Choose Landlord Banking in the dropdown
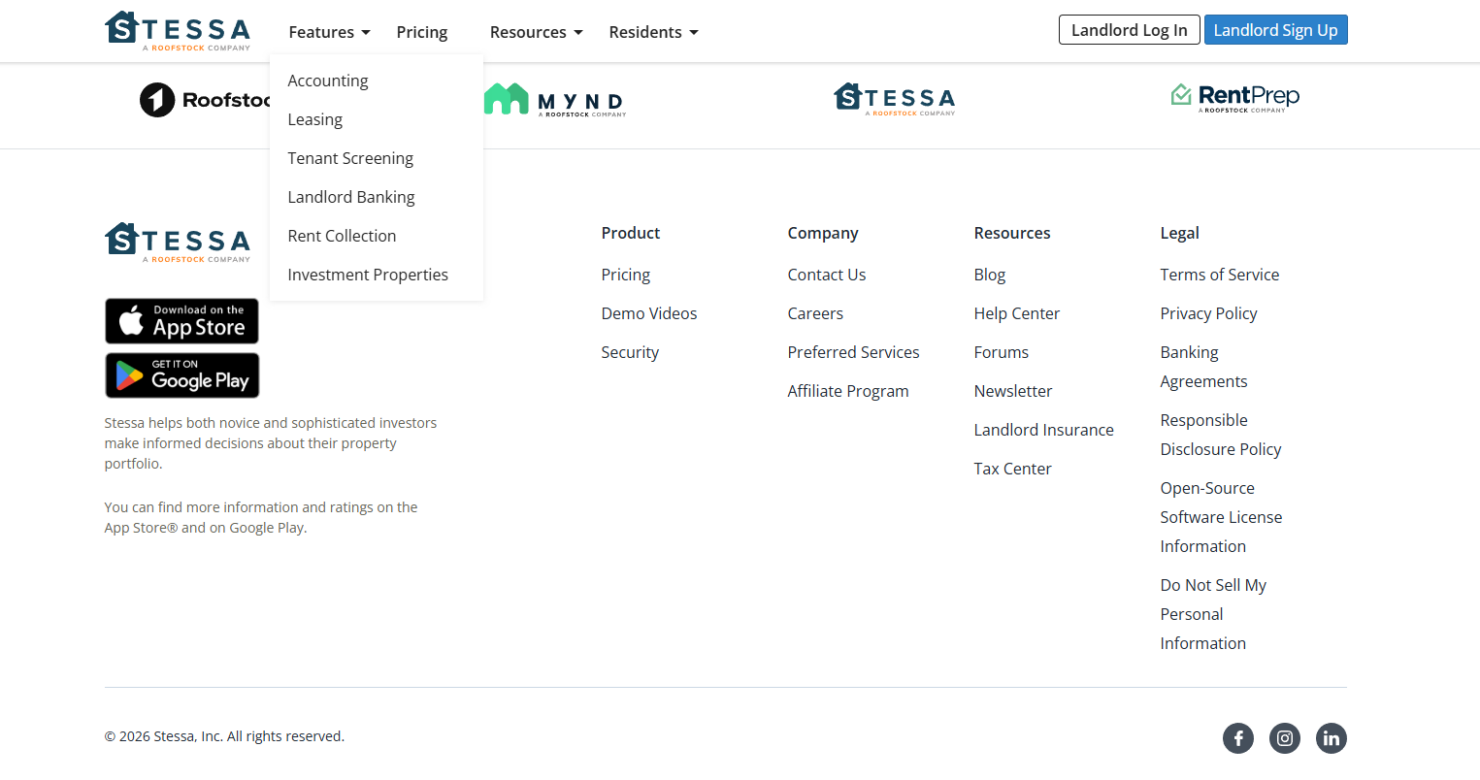1480x780 pixels. [351, 197]
